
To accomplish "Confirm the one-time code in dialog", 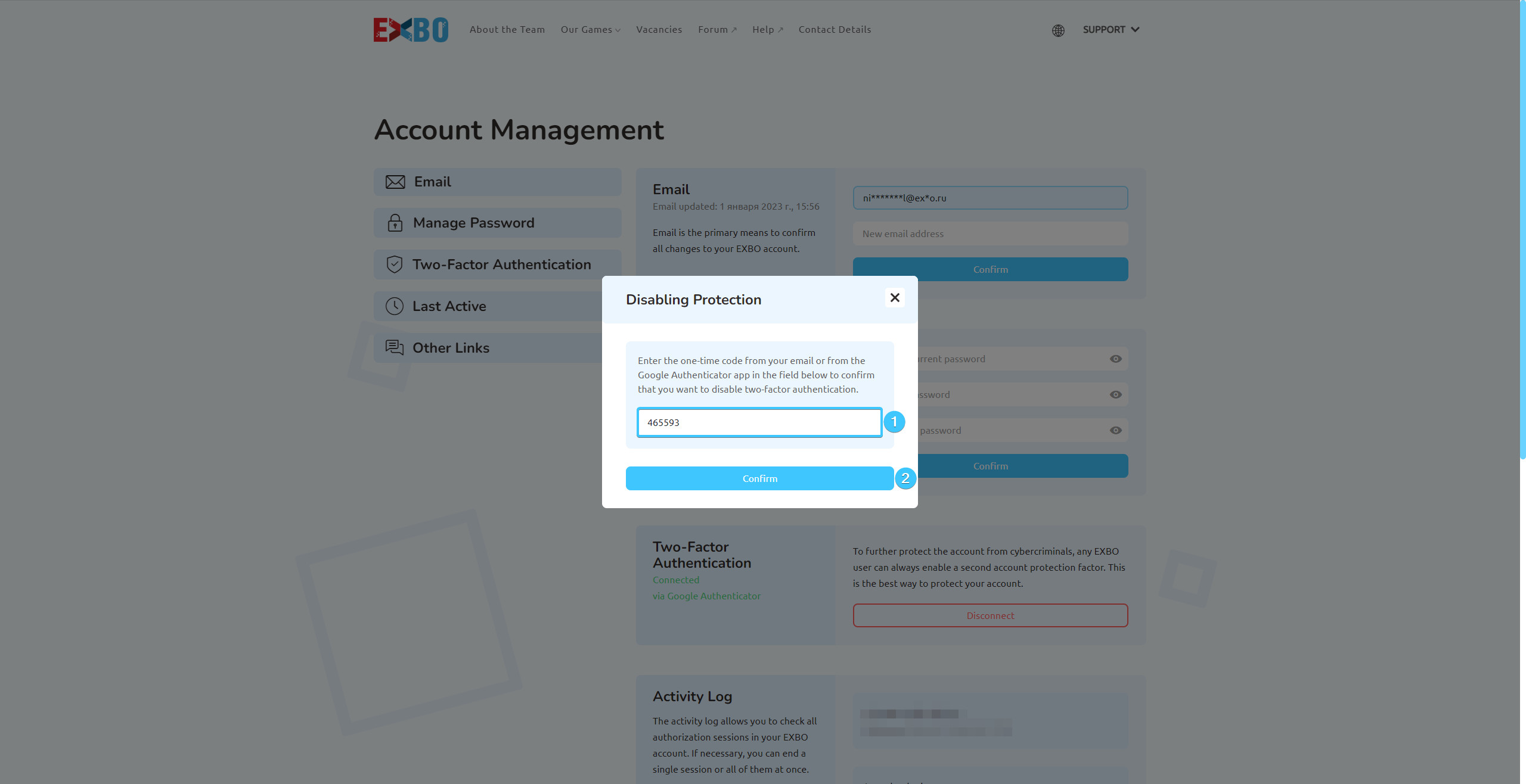I will coord(759,478).
